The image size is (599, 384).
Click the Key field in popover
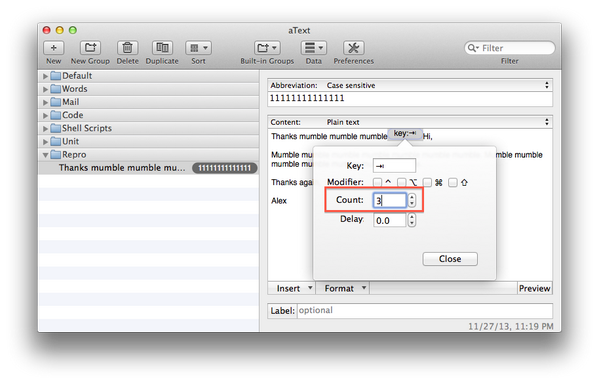[394, 166]
